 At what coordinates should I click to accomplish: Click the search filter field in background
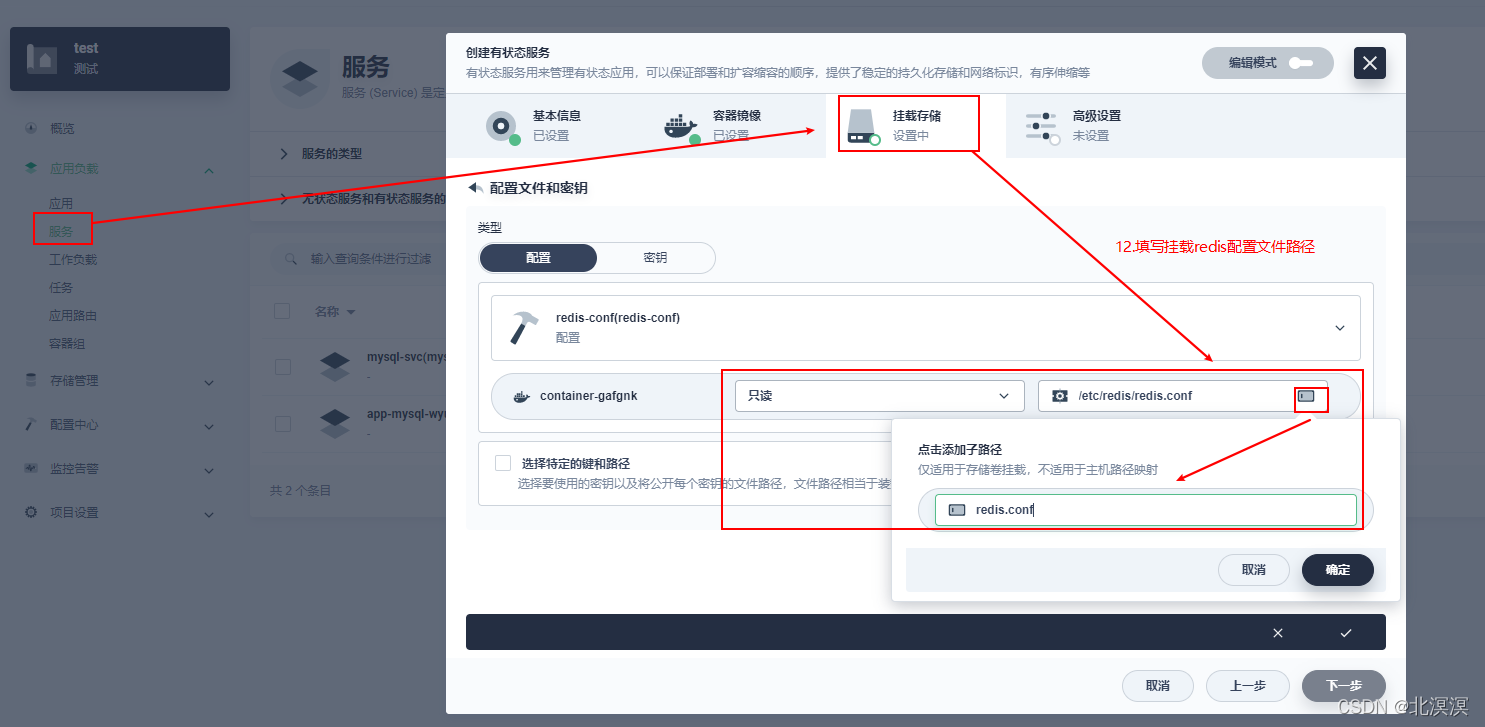(360, 258)
